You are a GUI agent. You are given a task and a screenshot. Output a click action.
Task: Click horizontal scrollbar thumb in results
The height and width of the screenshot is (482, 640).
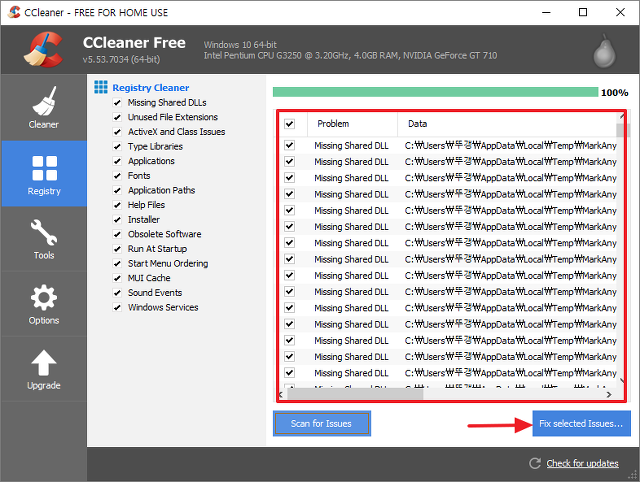tap(355, 394)
